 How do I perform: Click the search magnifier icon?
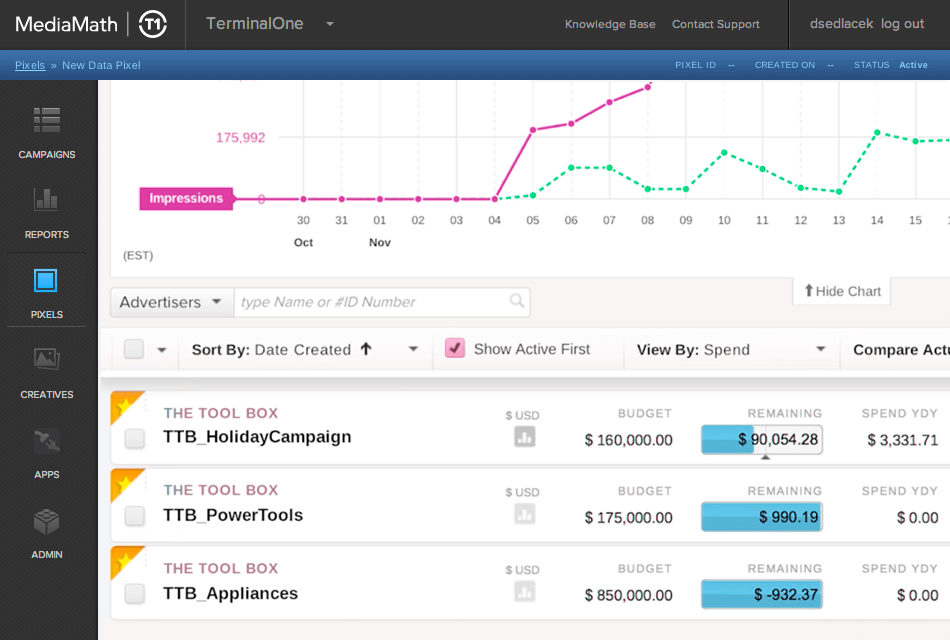point(517,301)
